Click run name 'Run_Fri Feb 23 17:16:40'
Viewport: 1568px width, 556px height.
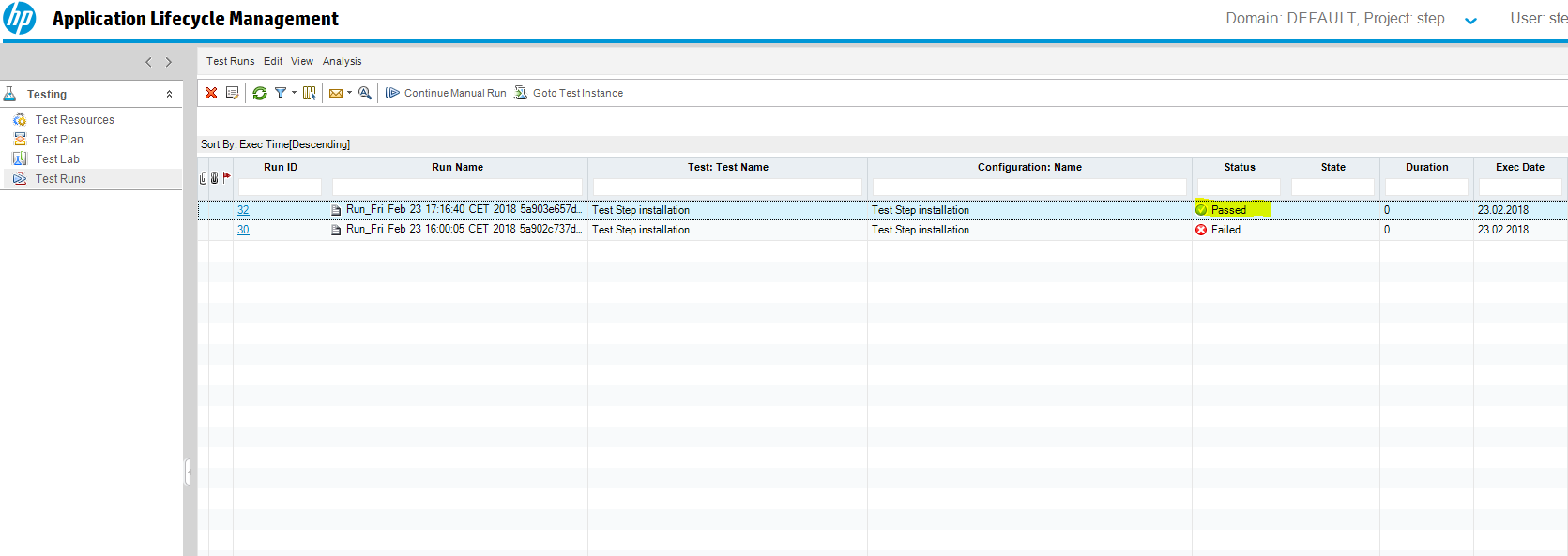(464, 209)
